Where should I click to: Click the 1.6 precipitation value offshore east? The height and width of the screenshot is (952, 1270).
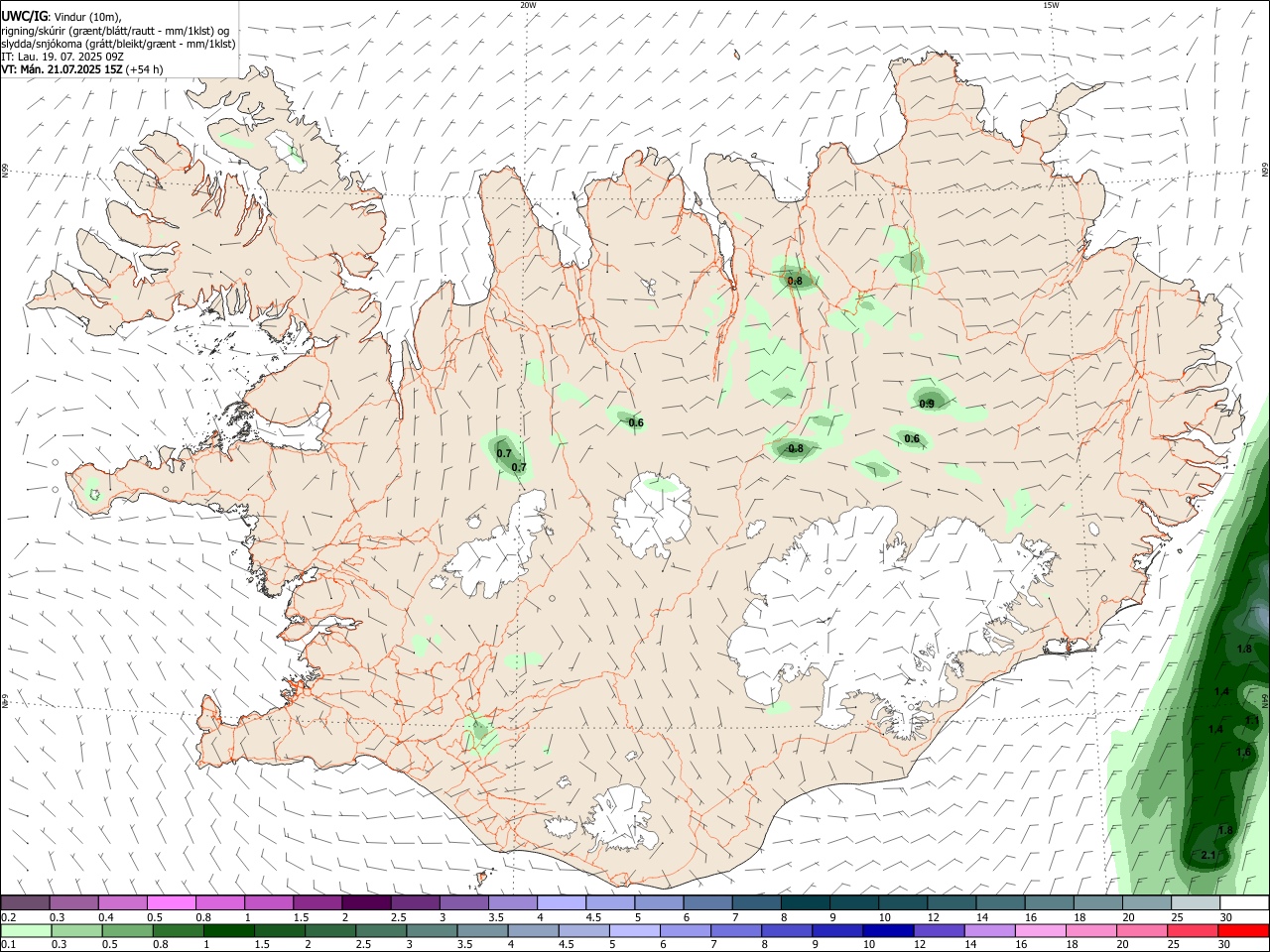click(x=1243, y=753)
